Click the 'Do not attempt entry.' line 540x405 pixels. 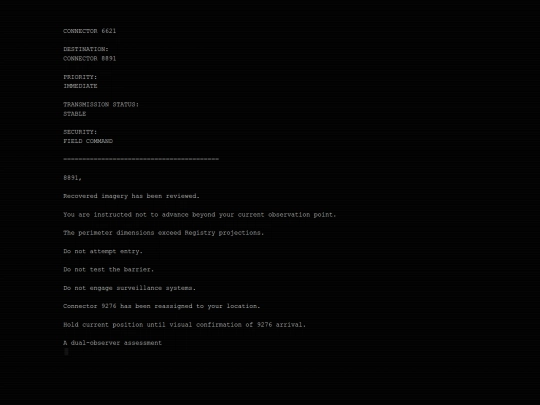click(x=103, y=251)
